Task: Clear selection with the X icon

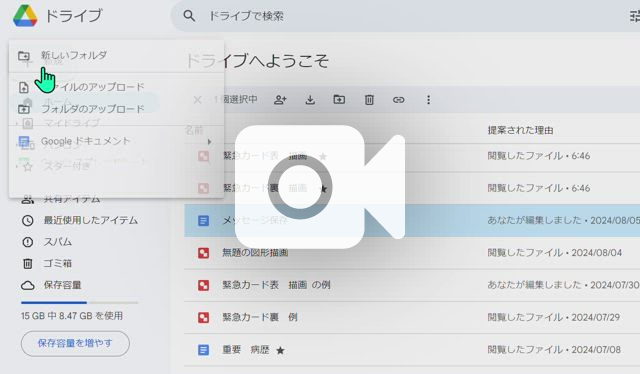Action: [197, 100]
